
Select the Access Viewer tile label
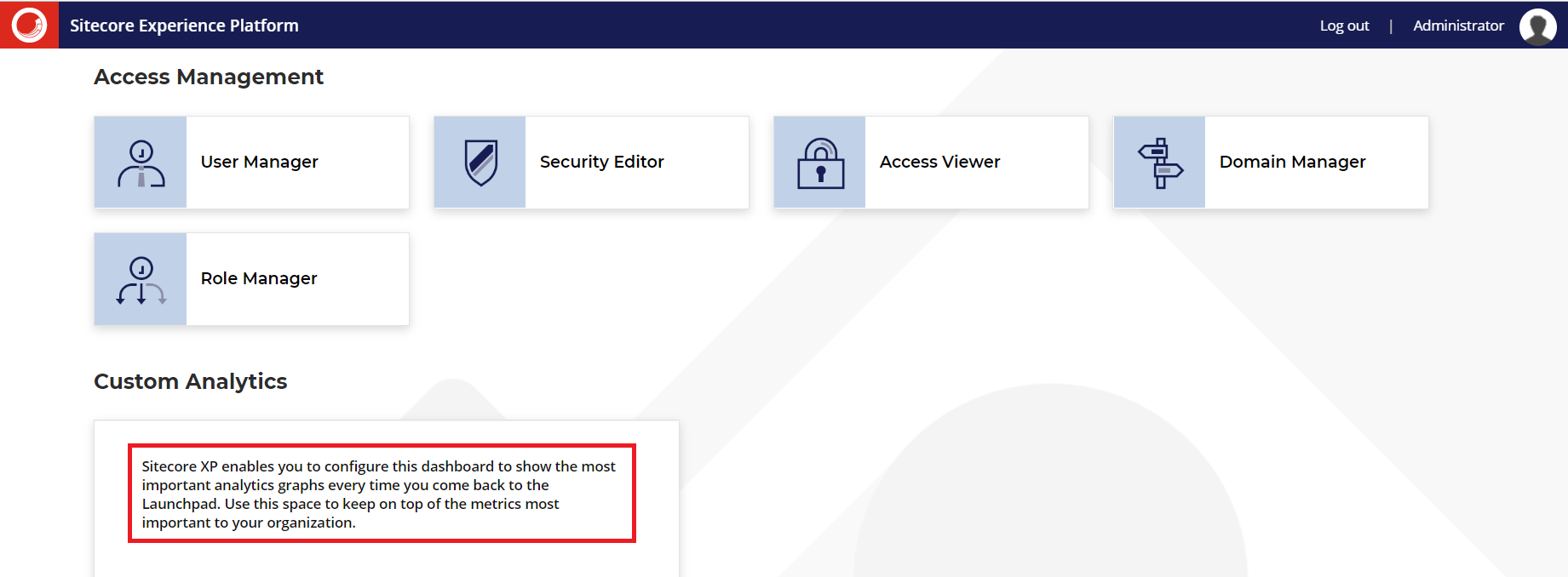pyautogui.click(x=939, y=162)
